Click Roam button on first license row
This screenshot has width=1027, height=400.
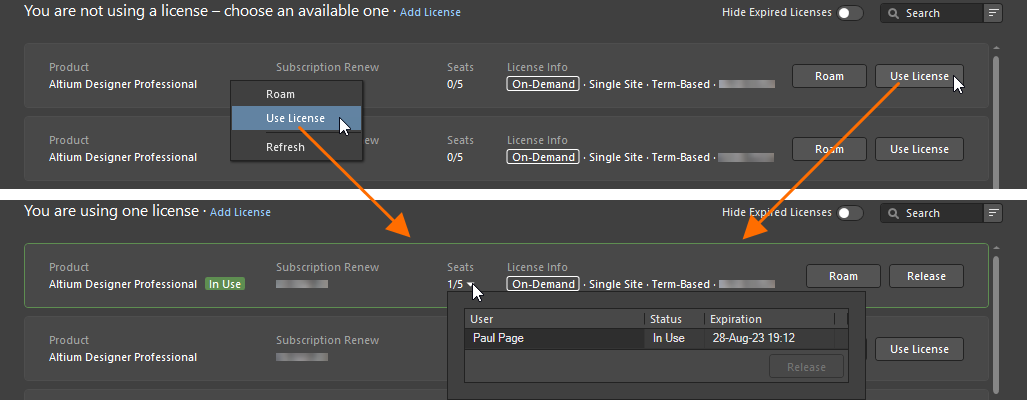(x=829, y=76)
